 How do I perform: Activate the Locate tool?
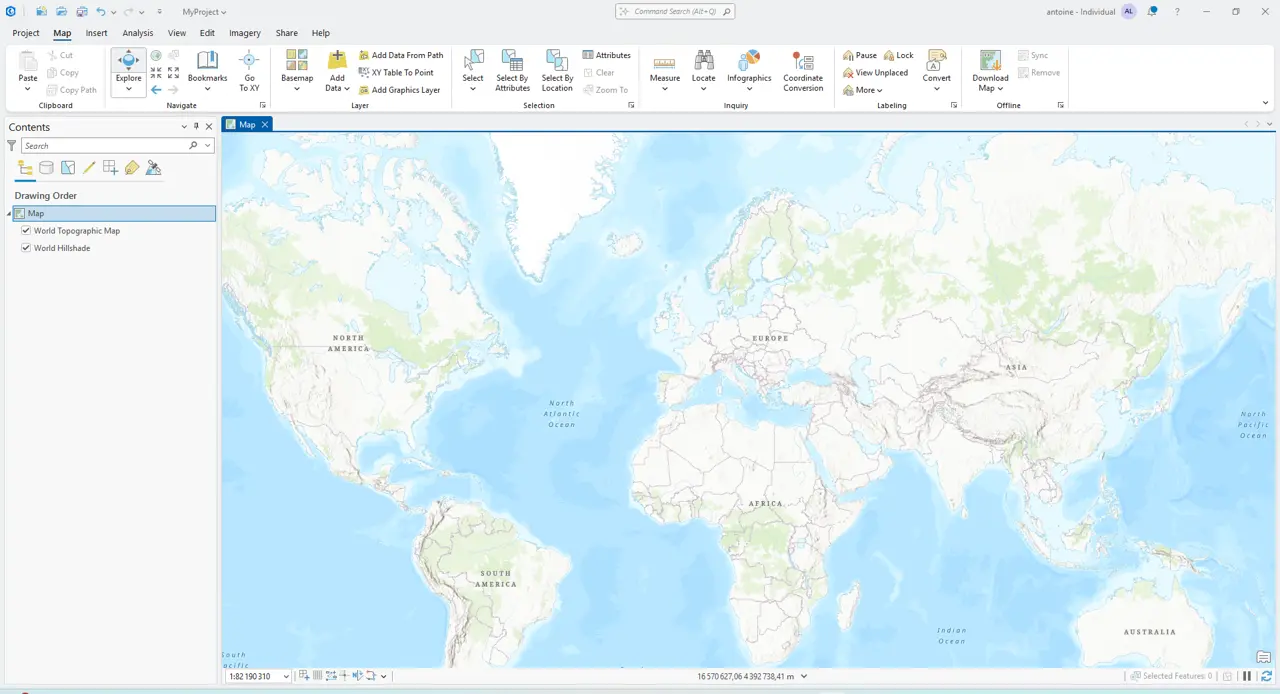(x=703, y=70)
